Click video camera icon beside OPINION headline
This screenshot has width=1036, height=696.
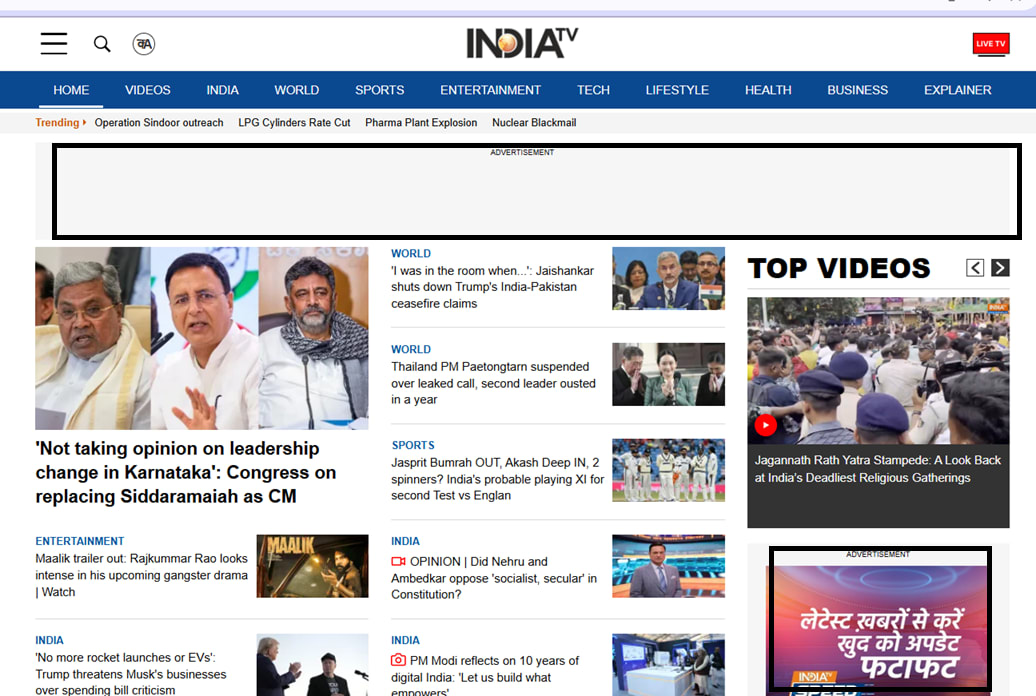[x=398, y=561]
